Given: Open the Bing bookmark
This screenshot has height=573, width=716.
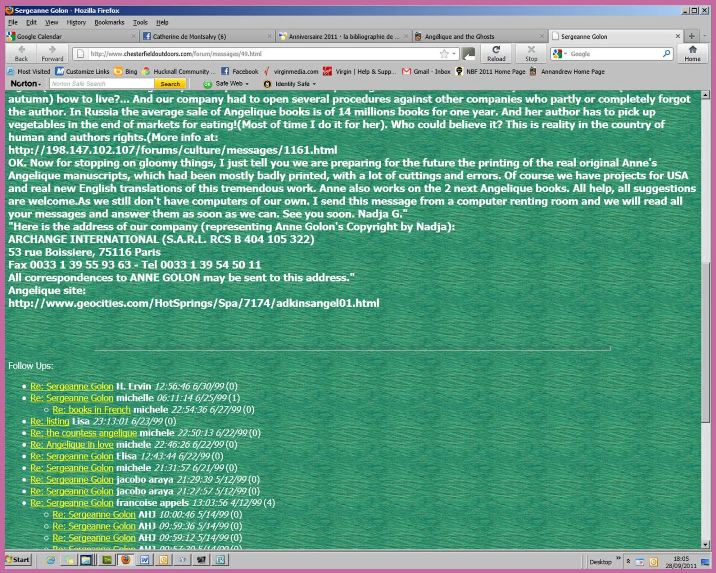Looking at the screenshot, I should [126, 72].
